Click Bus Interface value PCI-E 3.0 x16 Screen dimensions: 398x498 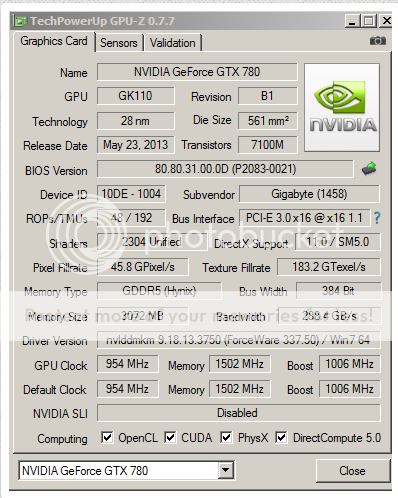[x=304, y=218]
